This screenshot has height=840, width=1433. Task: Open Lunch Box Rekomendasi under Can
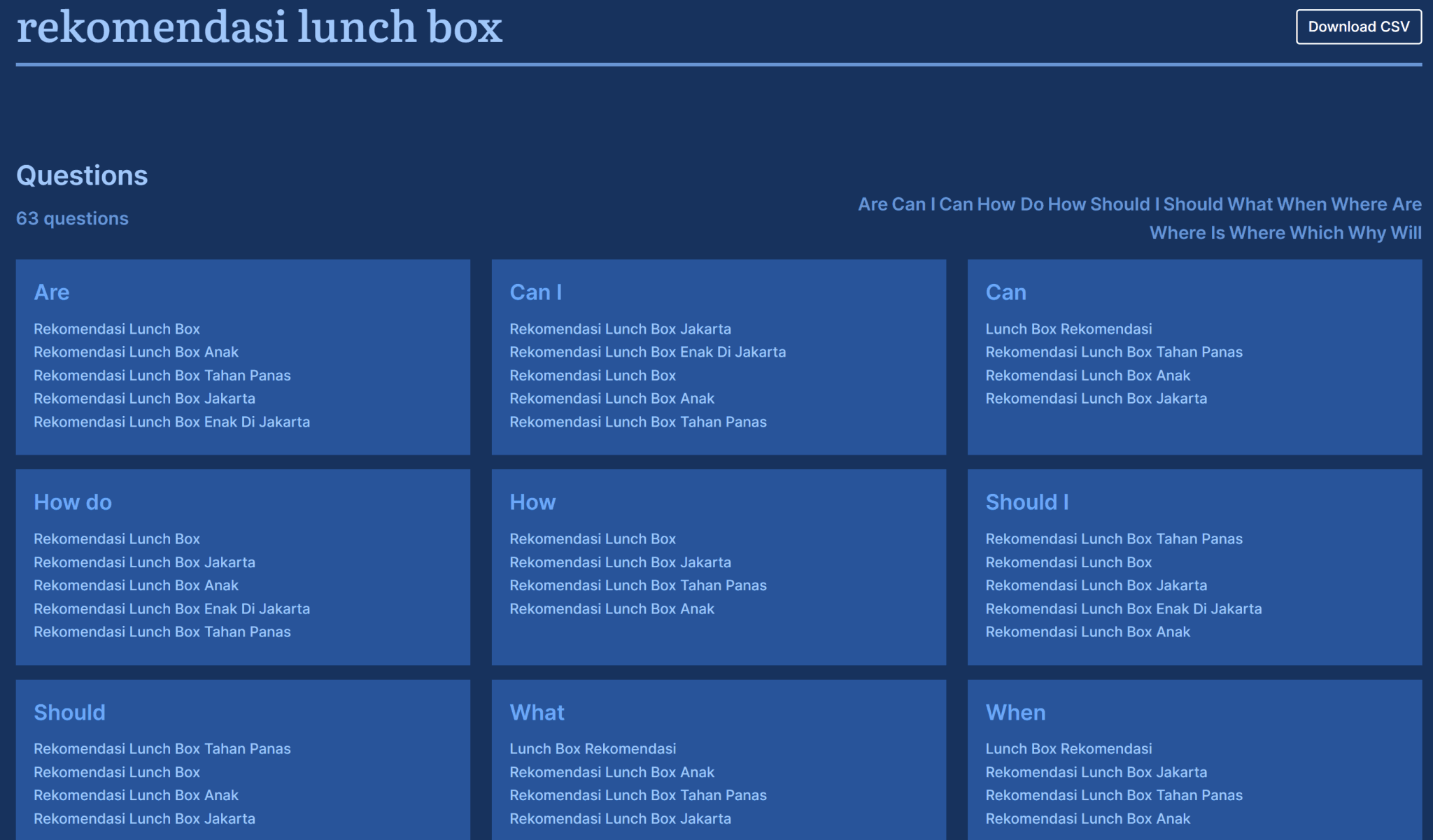point(1068,329)
